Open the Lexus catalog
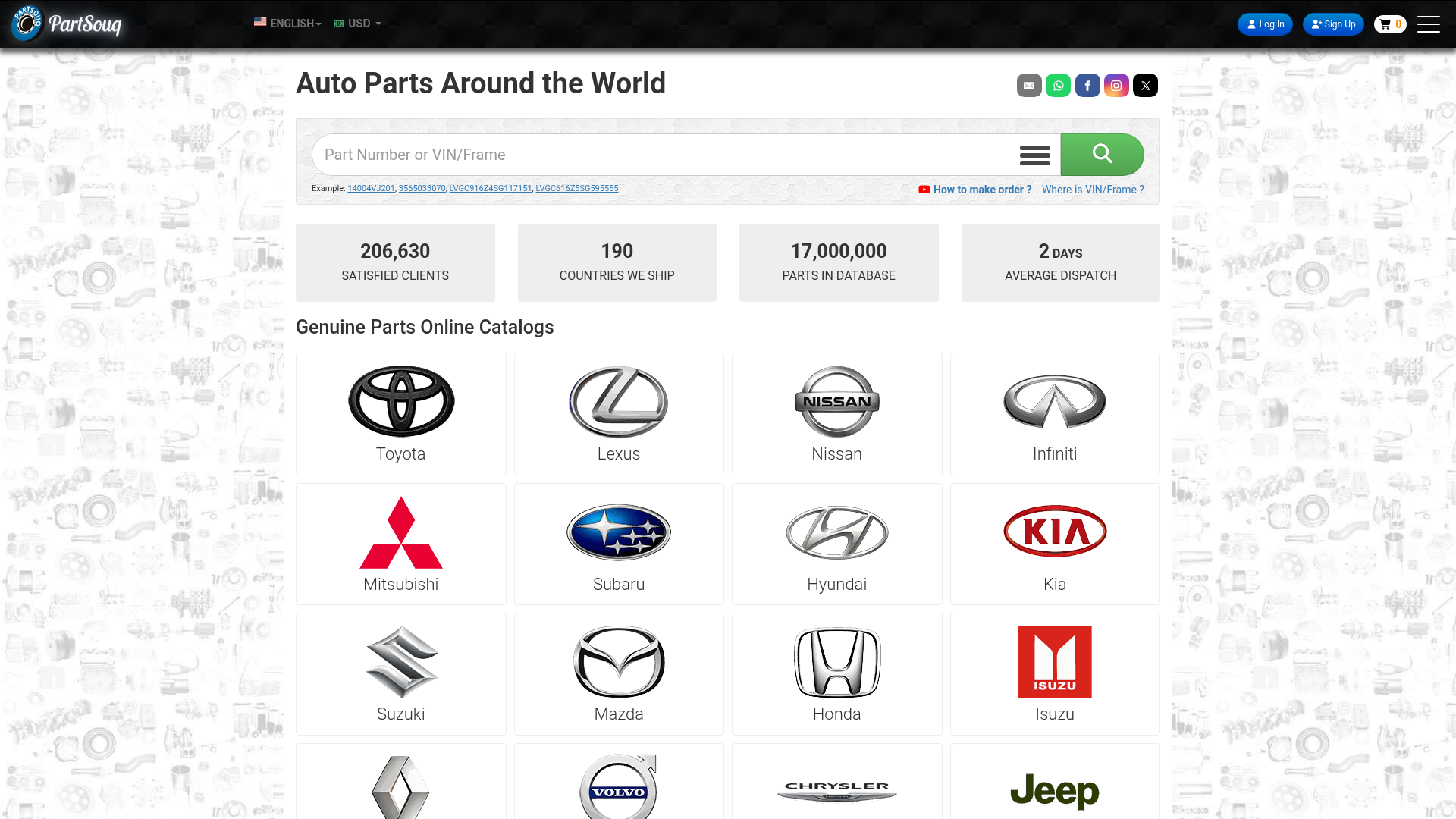The image size is (1456, 819). click(619, 414)
